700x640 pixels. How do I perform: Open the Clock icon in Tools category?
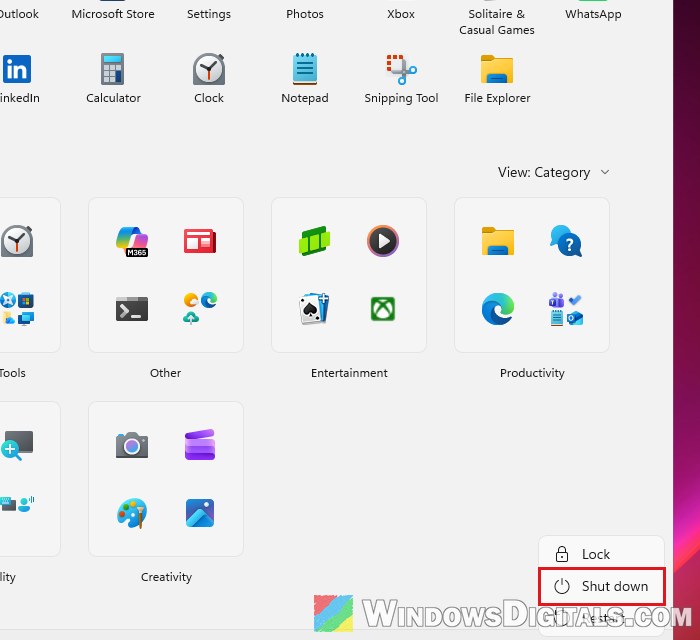[17, 241]
